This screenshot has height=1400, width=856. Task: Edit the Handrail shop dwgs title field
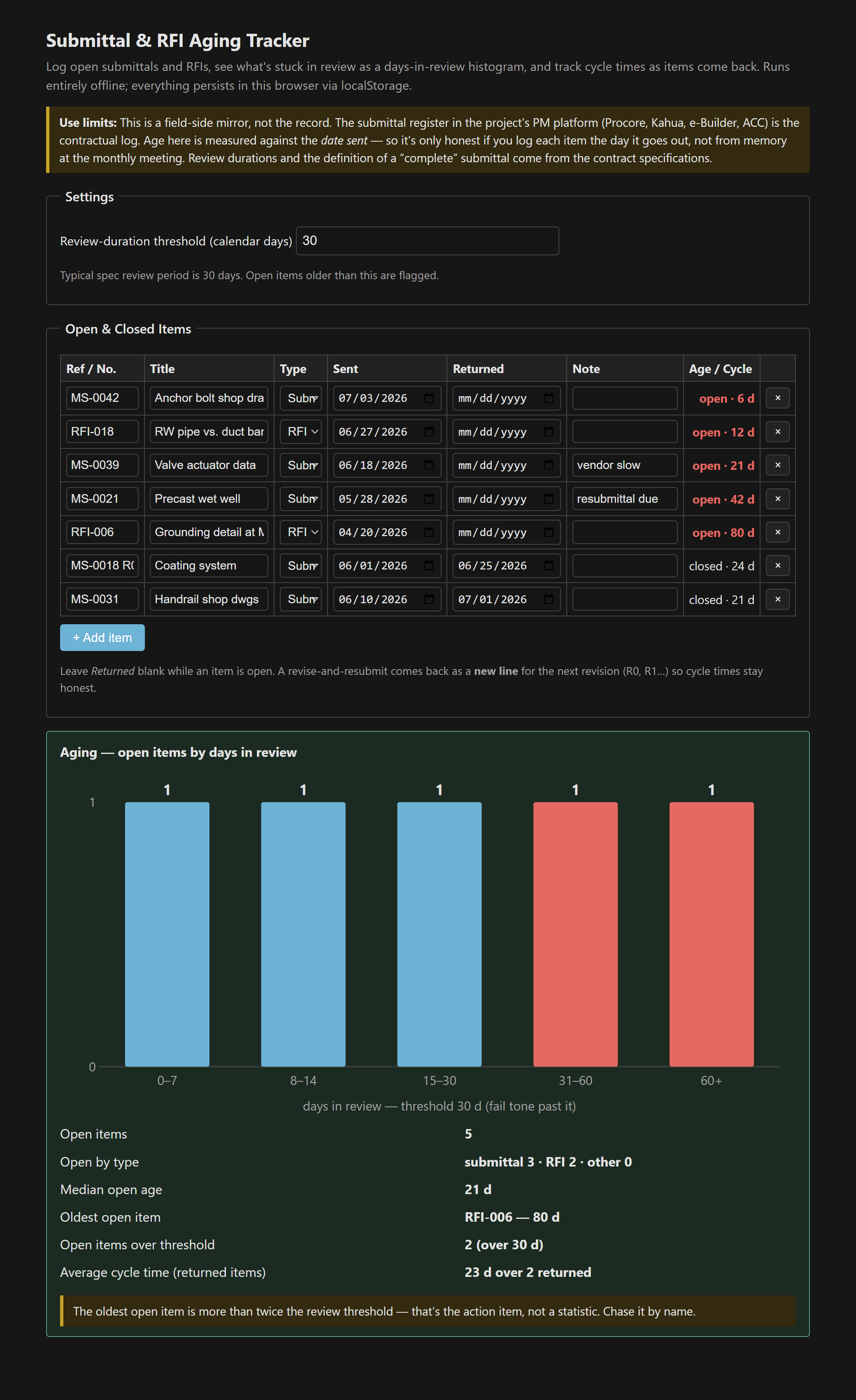[209, 599]
